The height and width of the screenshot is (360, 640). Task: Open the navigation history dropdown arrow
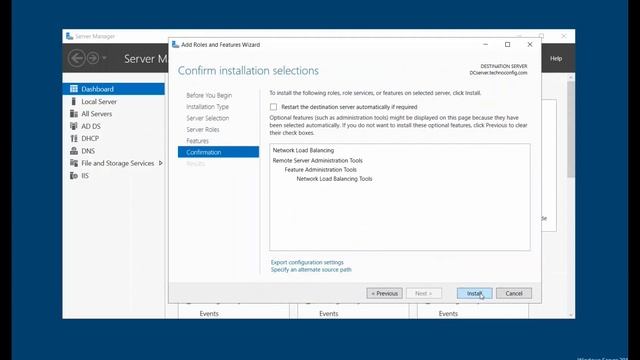104,58
